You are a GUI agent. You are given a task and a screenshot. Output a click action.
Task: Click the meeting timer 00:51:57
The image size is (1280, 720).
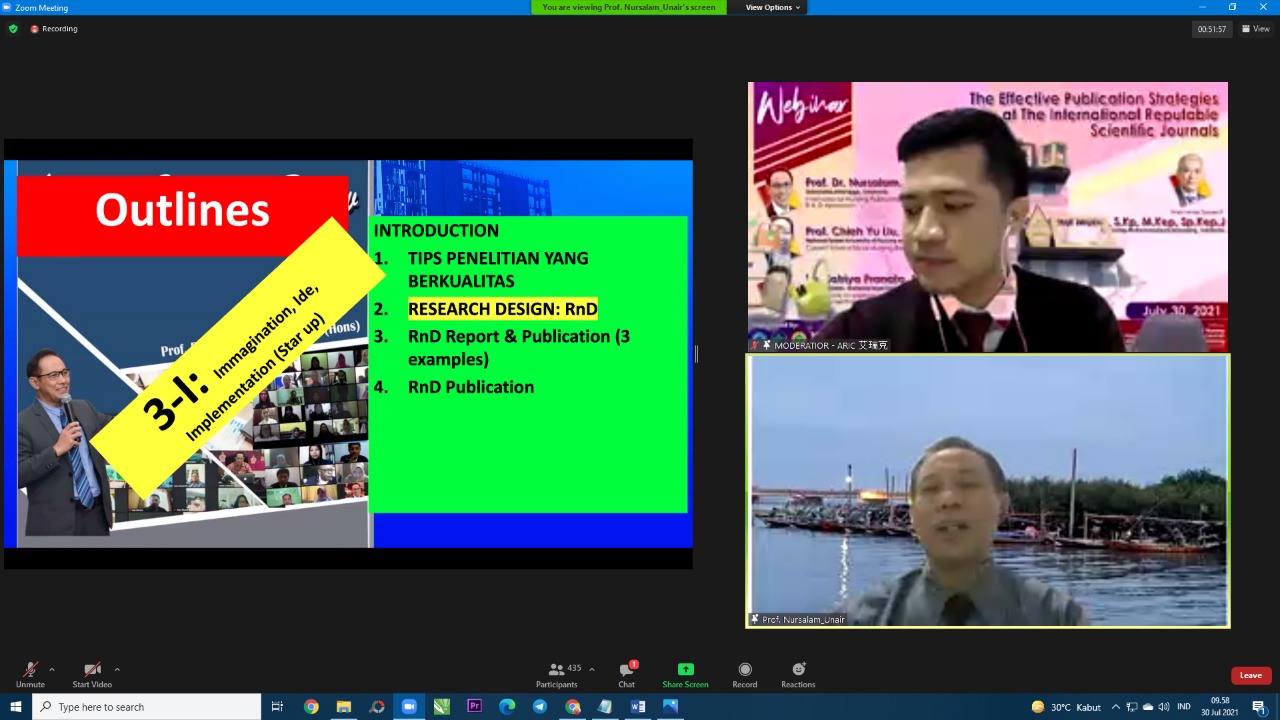pyautogui.click(x=1212, y=29)
